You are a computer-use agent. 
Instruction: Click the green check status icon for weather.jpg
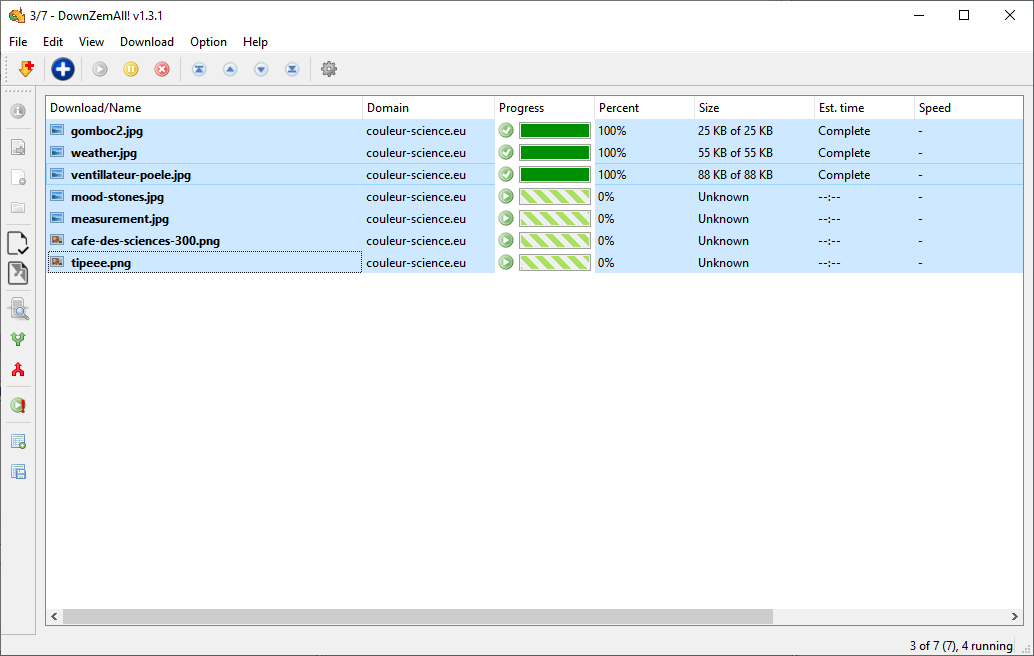(506, 152)
